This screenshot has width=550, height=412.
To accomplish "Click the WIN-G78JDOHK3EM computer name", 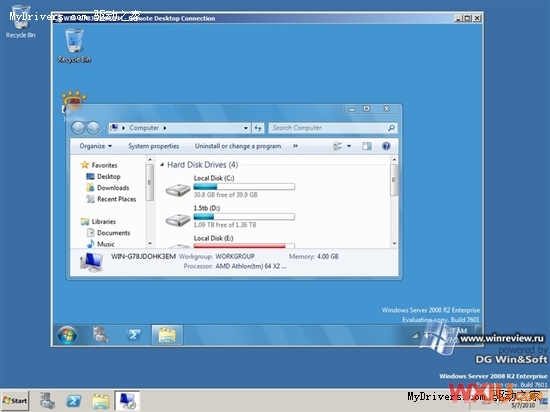I will [x=143, y=256].
